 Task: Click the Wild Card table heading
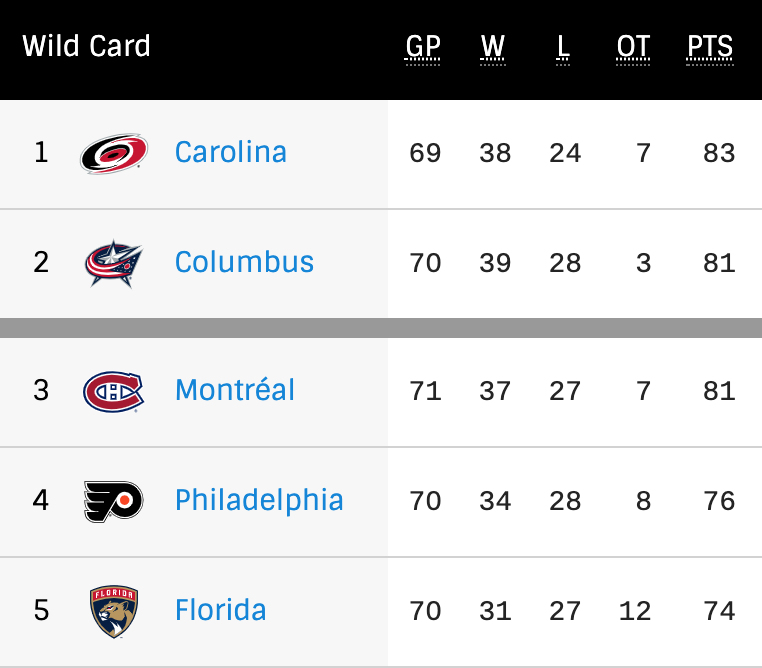86,46
